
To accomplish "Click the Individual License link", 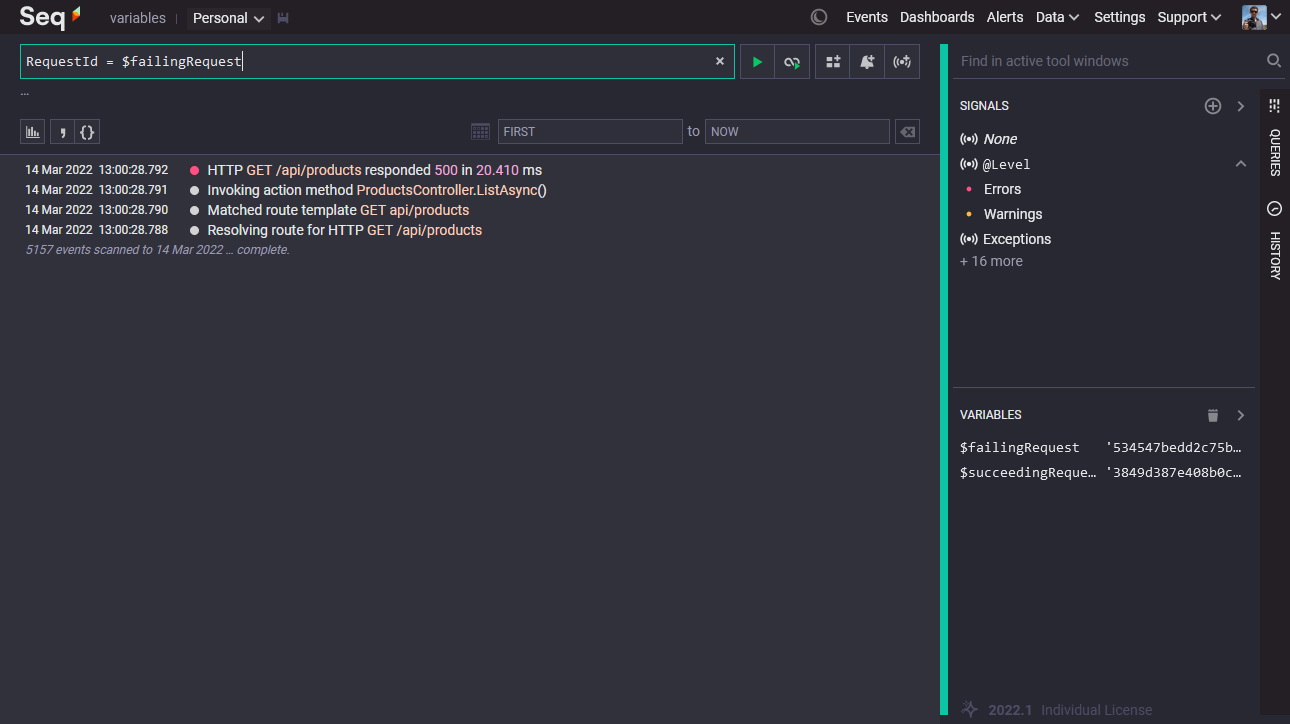I will tap(1097, 710).
